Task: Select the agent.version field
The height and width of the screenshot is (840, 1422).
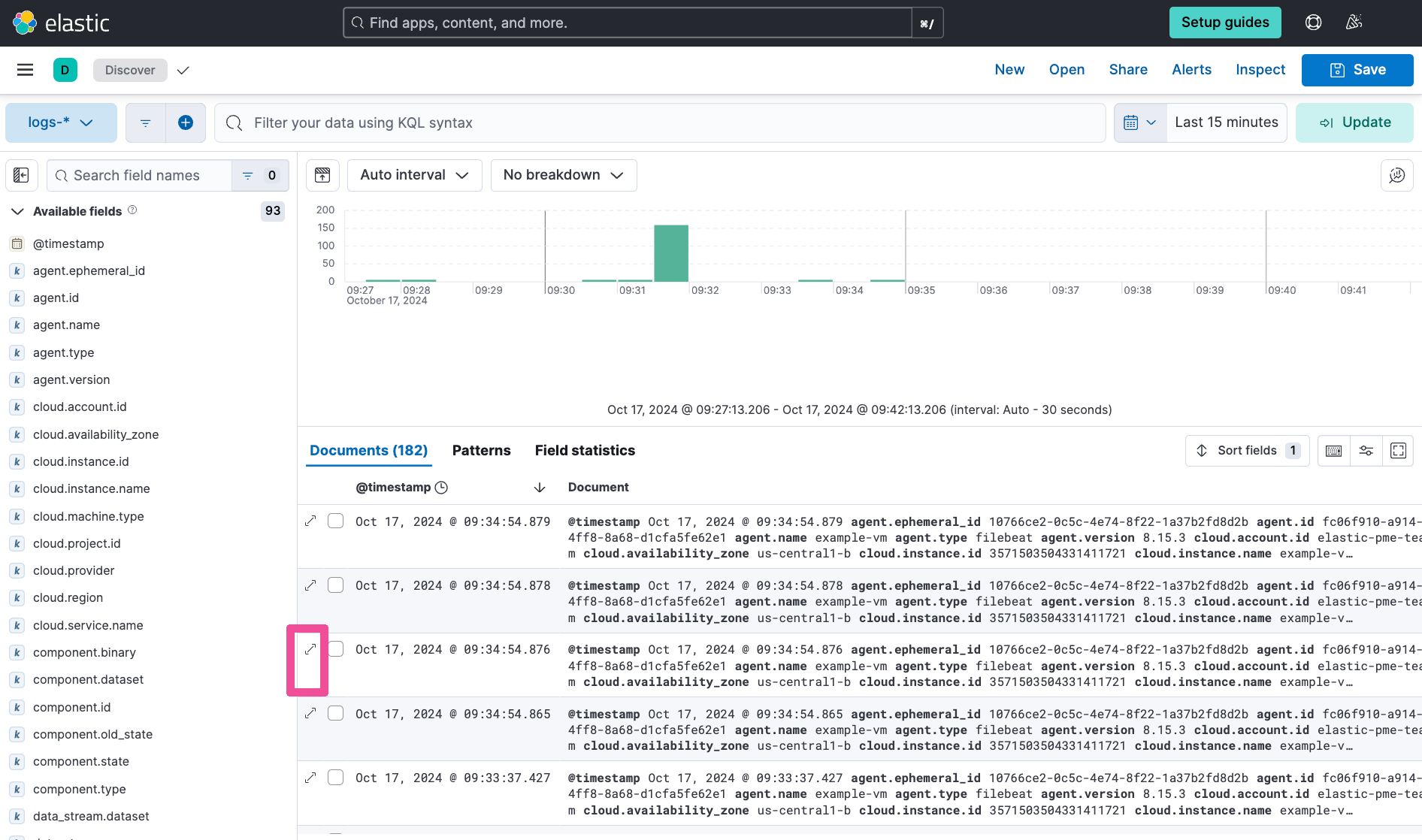Action: tap(71, 379)
